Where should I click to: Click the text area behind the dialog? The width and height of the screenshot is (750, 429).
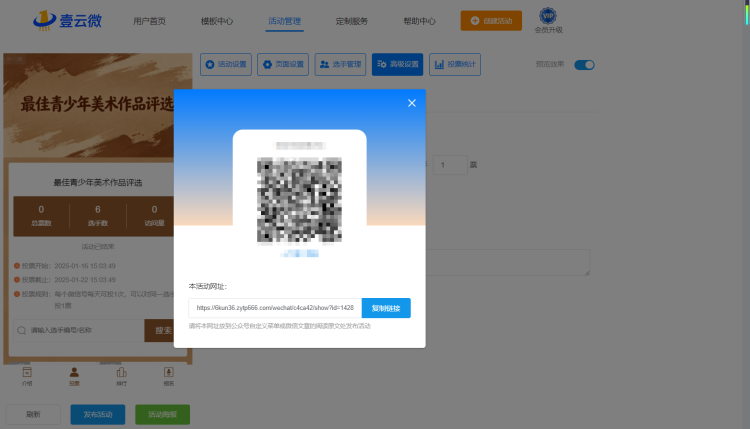click(507, 262)
